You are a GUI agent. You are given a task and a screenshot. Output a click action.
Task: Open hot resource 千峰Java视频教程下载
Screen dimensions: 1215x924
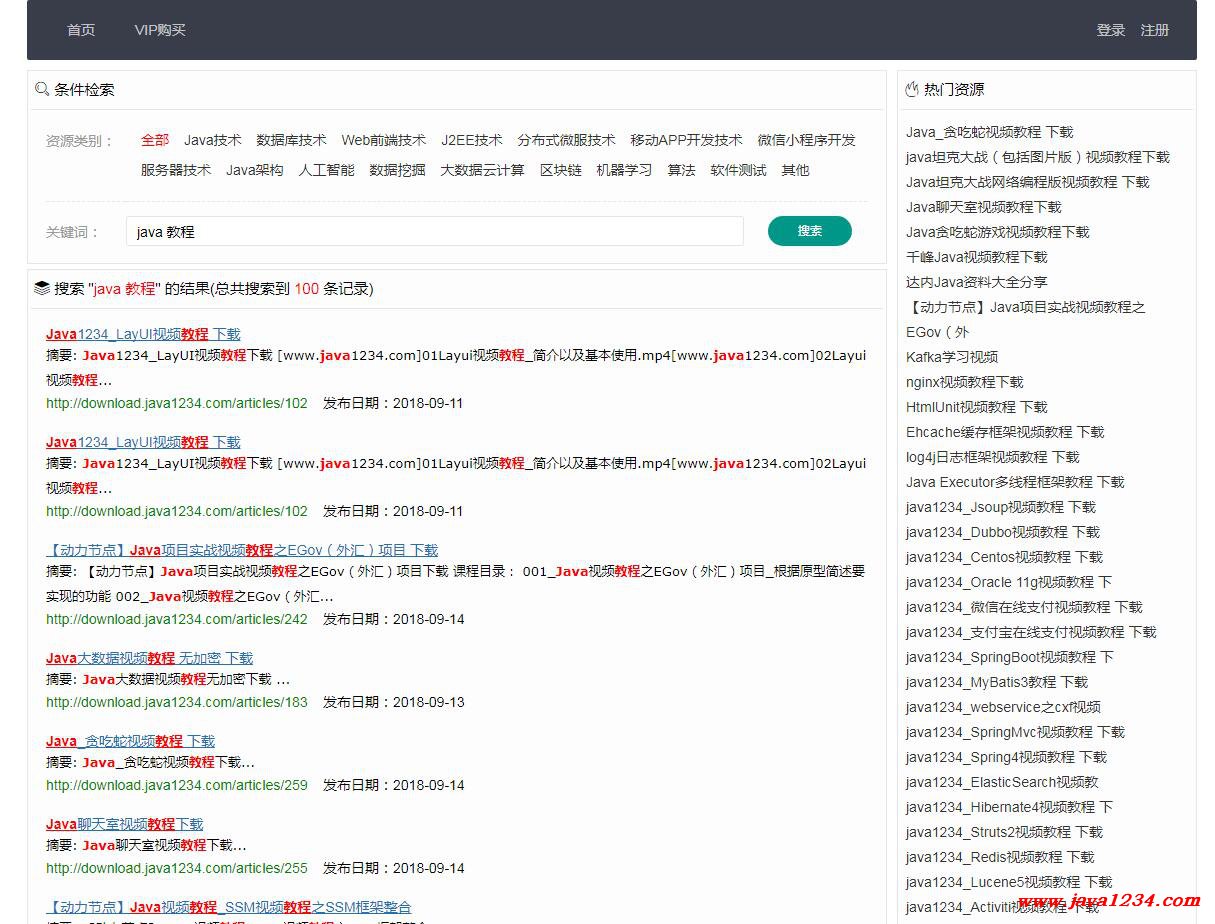[x=977, y=257]
